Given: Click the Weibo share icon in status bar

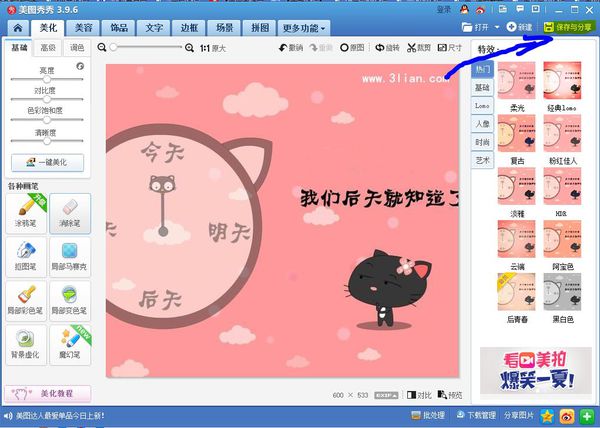Looking at the screenshot, I should pyautogui.click(x=567, y=417).
